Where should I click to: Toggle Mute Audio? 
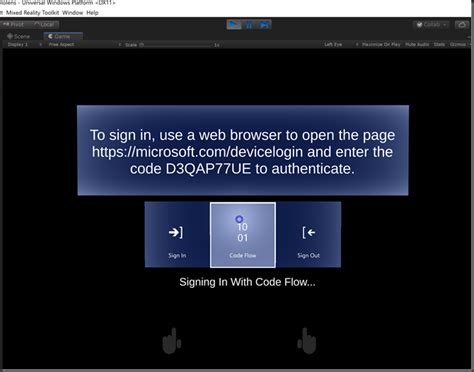[417, 44]
